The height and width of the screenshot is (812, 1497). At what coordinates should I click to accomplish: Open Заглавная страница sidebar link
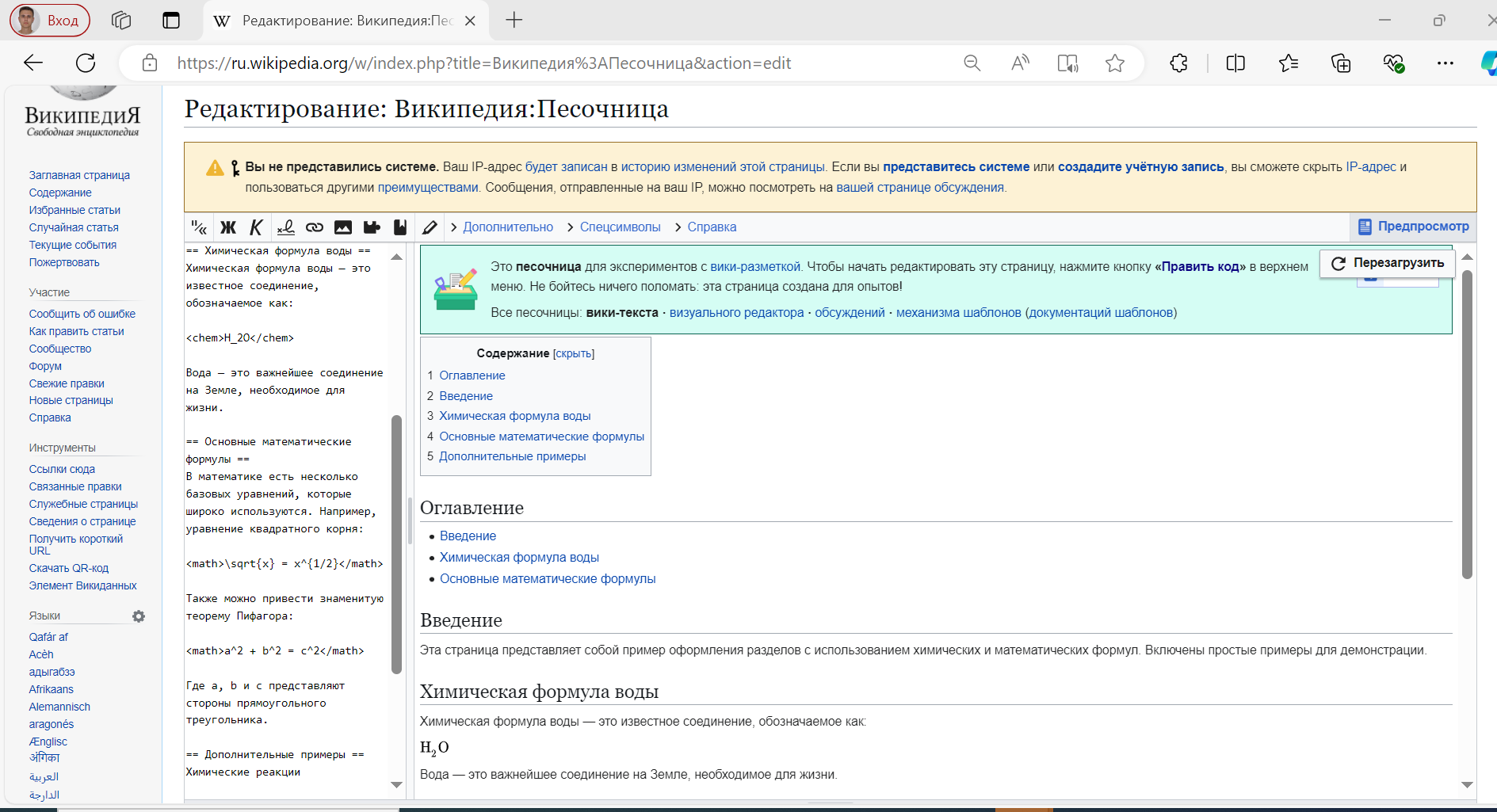pyautogui.click(x=79, y=175)
